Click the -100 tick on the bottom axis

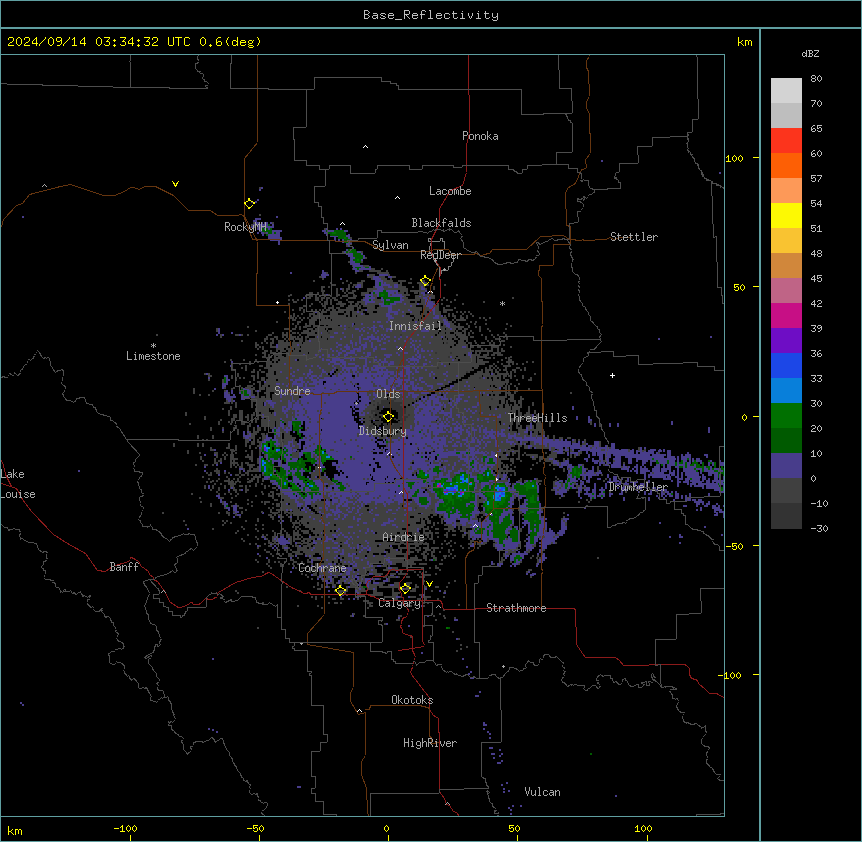coord(125,828)
